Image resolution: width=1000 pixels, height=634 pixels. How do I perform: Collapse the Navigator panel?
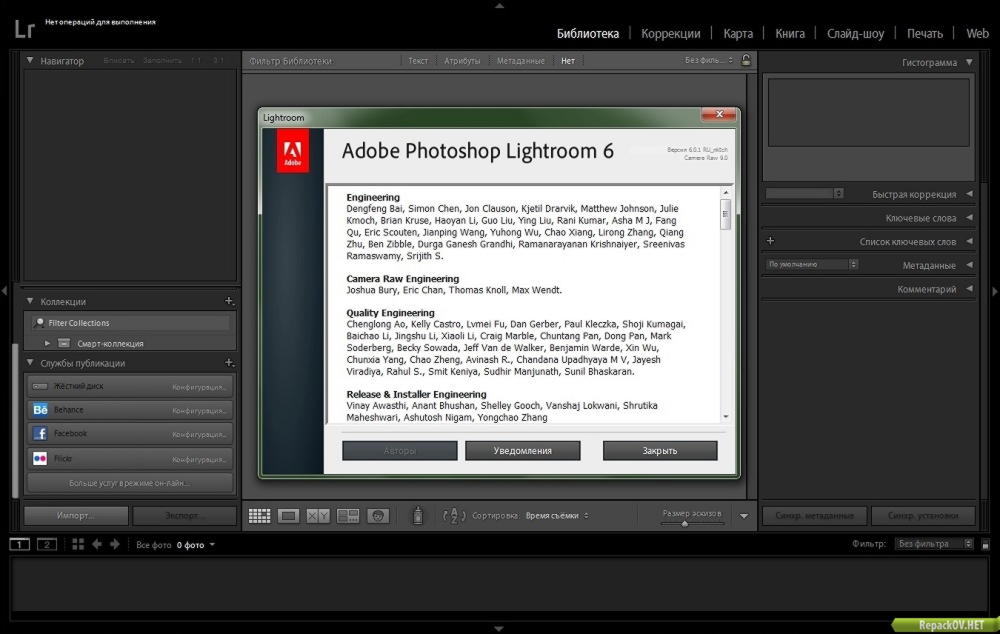(x=30, y=60)
